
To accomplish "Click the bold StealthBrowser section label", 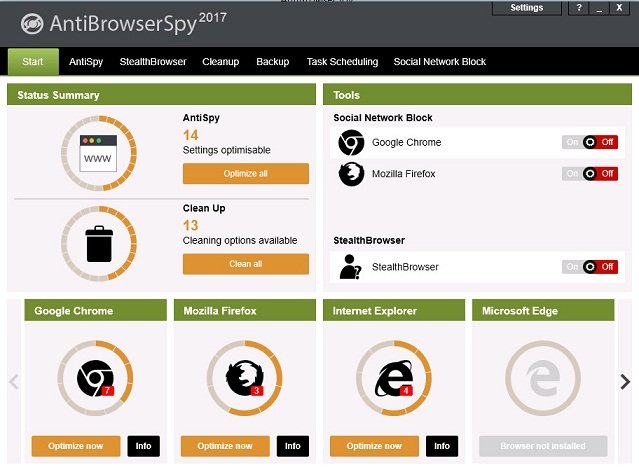I will [x=369, y=241].
